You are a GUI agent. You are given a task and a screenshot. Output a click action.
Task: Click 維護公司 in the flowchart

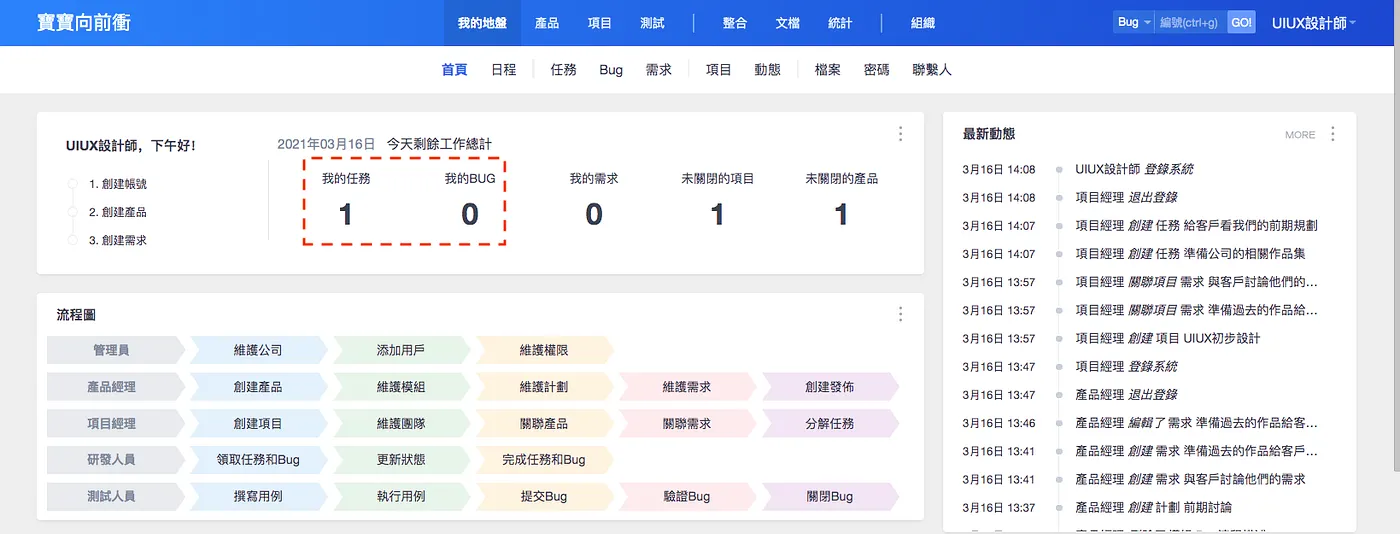click(x=258, y=350)
